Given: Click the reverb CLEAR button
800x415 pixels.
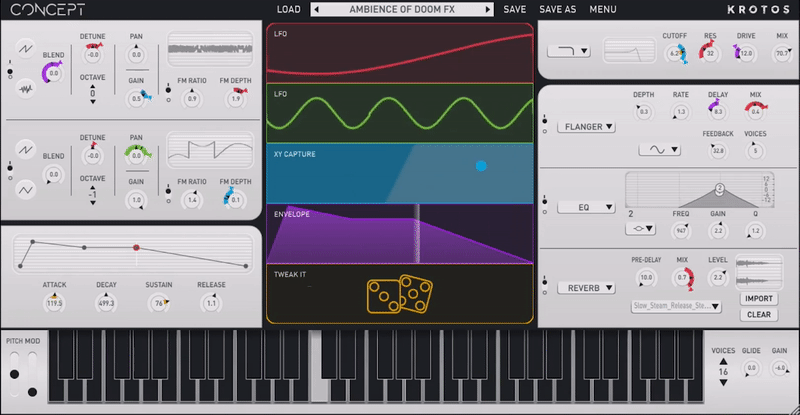Looking at the screenshot, I should tap(759, 314).
